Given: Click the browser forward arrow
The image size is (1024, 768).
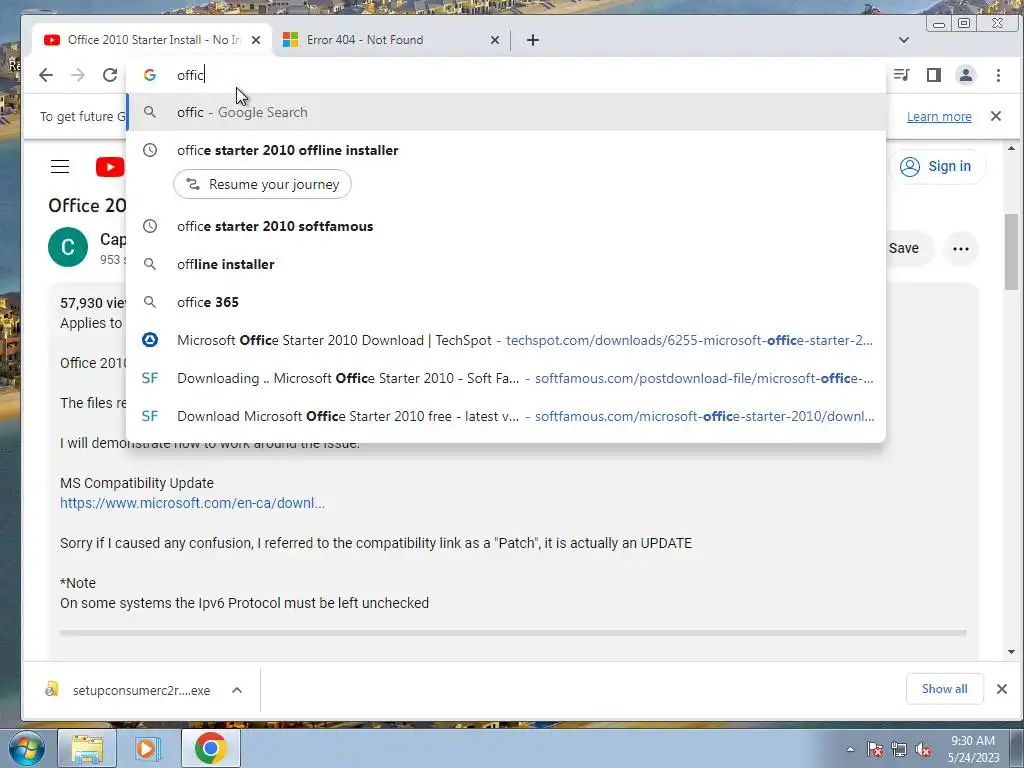Looking at the screenshot, I should coord(78,75).
